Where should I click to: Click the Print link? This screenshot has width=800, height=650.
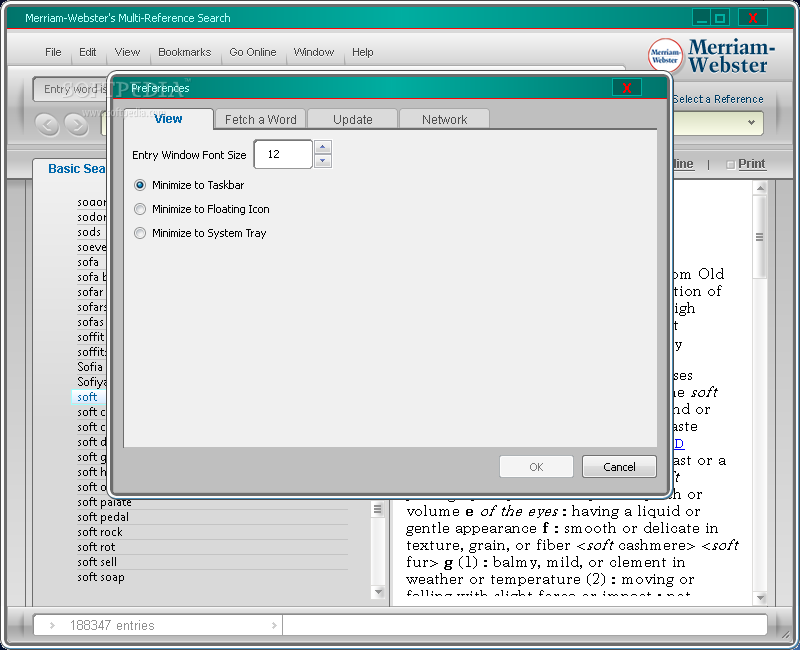click(752, 164)
